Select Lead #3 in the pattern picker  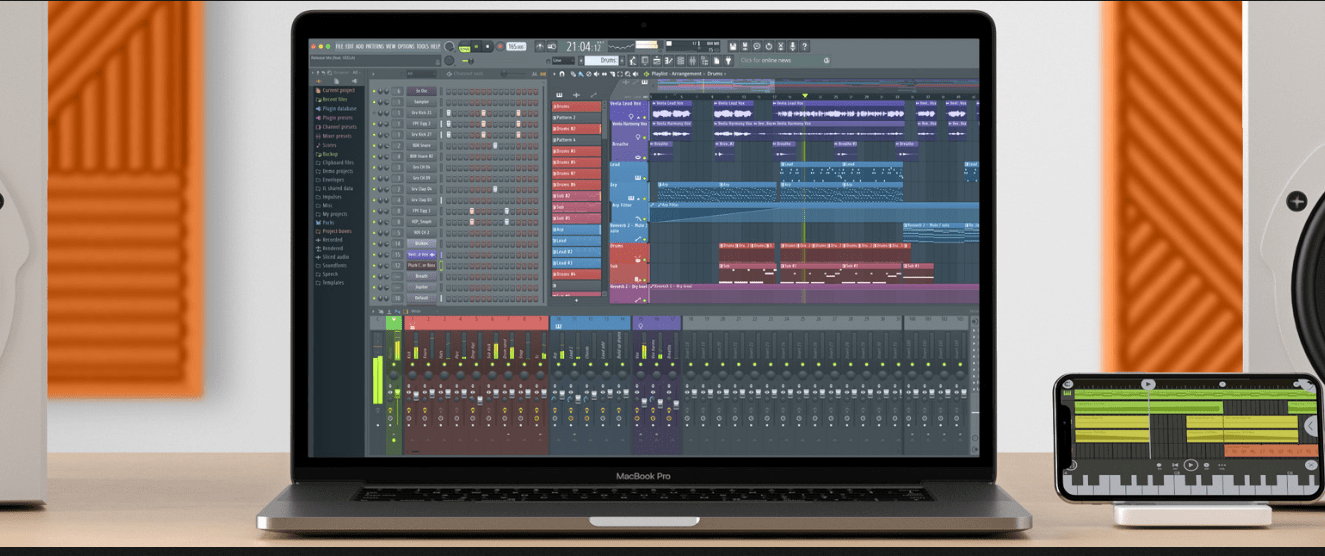576,263
